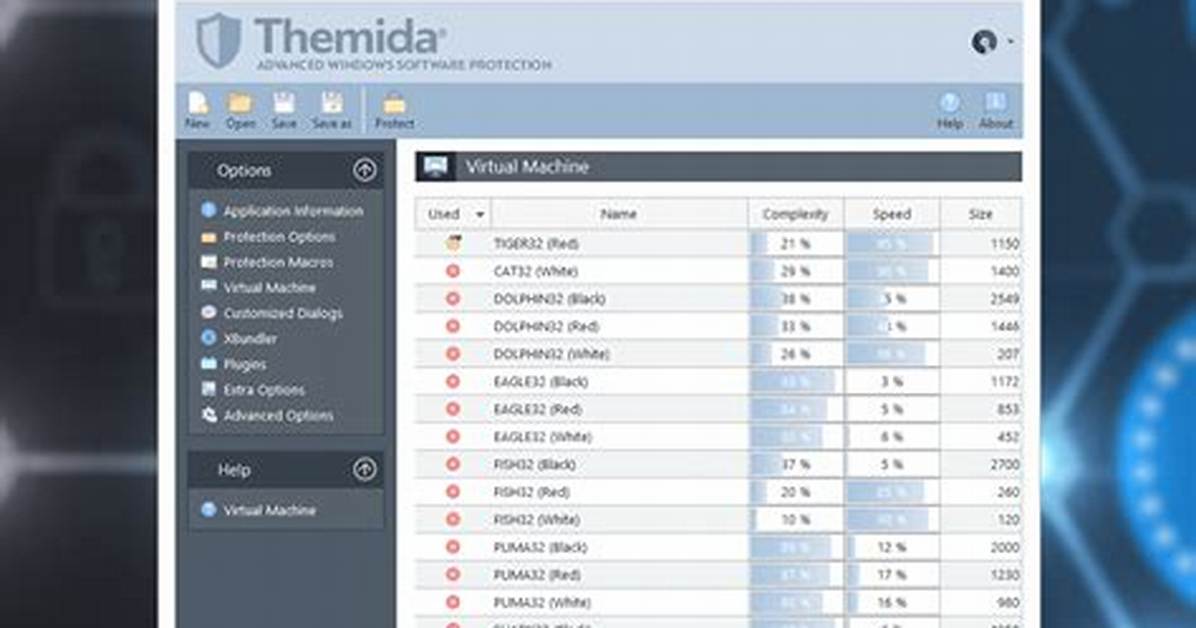Click CAT32 (White) complexity bar 29 %
The image size is (1196, 628).
tap(796, 272)
